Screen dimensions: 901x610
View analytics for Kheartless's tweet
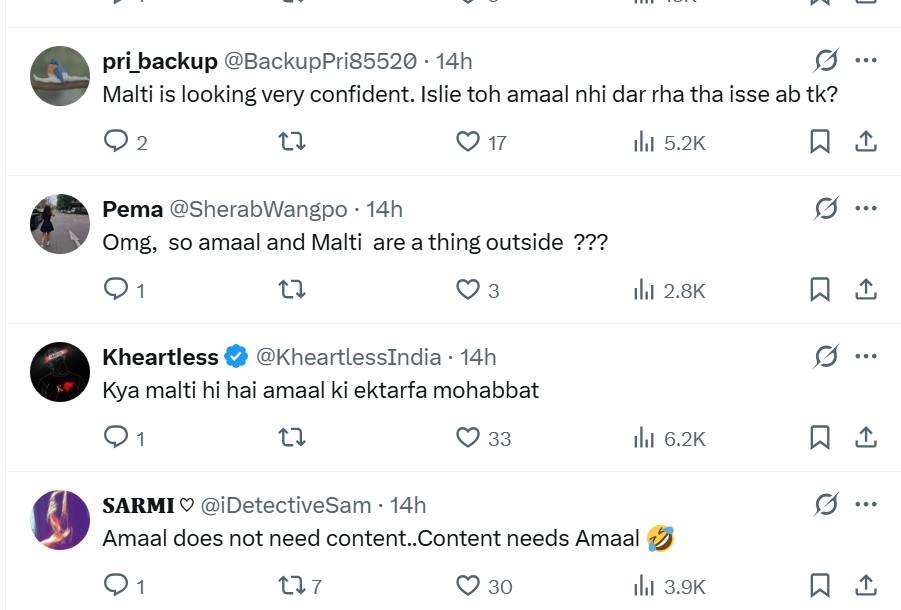pyautogui.click(x=669, y=438)
